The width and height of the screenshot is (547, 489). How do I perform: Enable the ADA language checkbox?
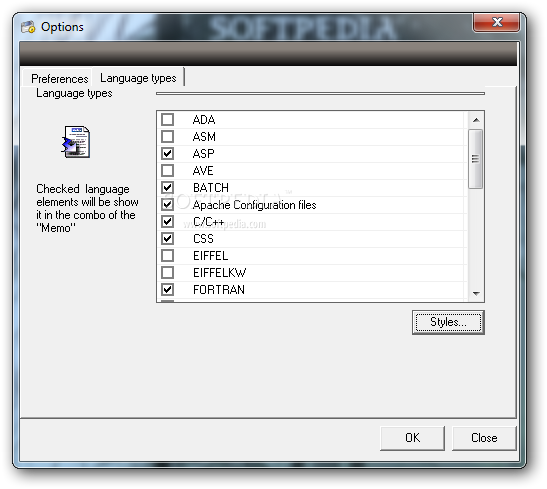(x=167, y=120)
